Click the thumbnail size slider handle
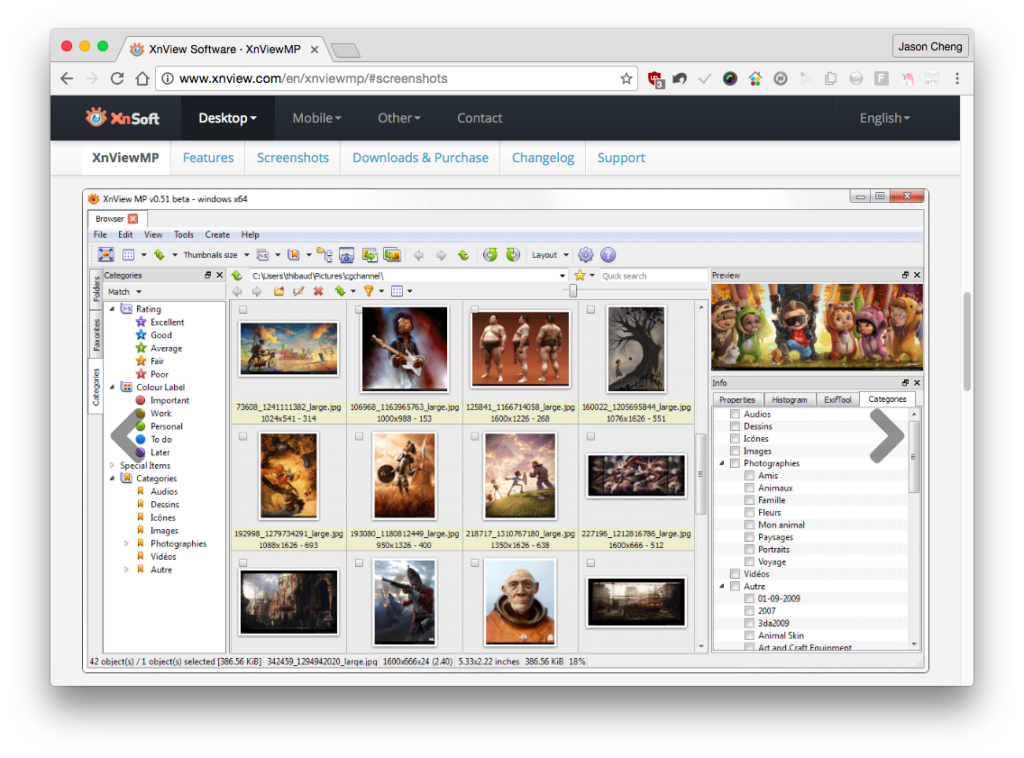The height and width of the screenshot is (758, 1024). tap(573, 291)
